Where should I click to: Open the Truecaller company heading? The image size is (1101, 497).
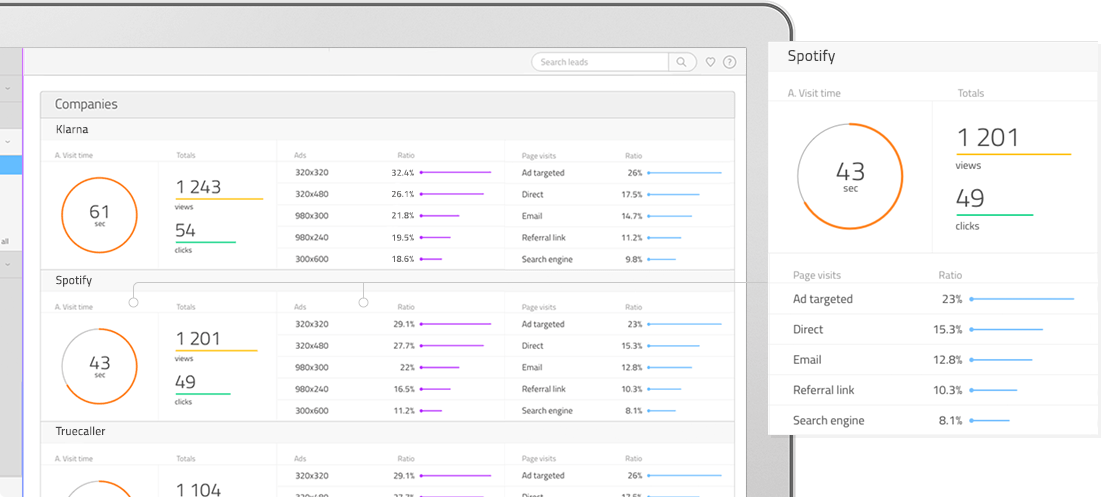tap(80, 432)
